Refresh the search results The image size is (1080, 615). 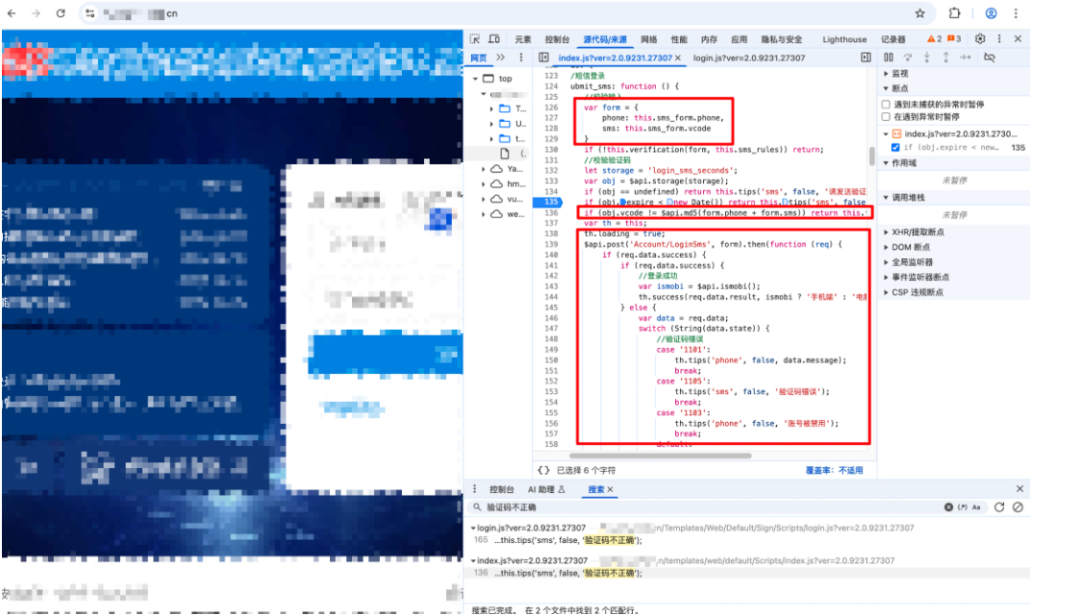tap(999, 507)
